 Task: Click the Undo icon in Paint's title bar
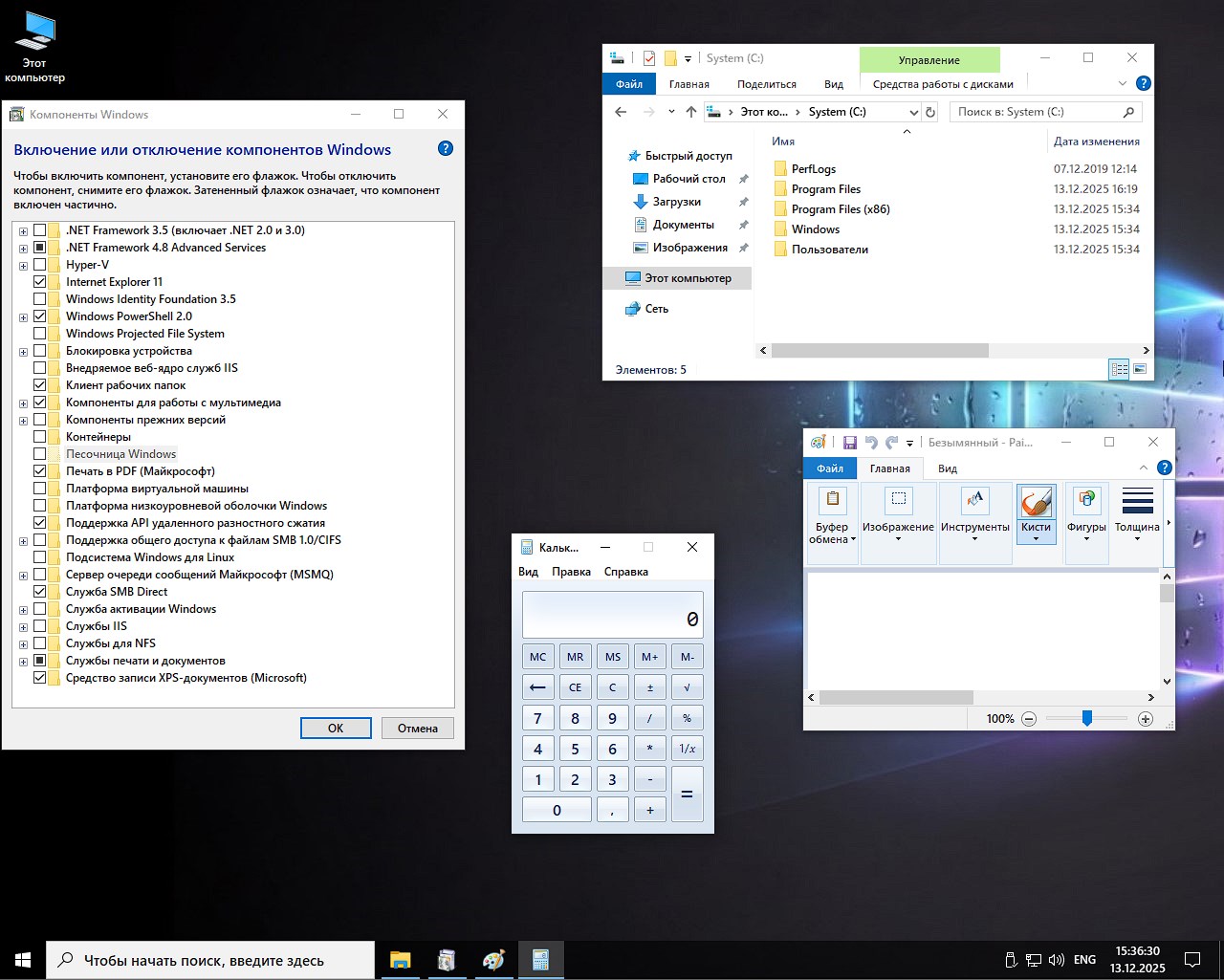(870, 442)
